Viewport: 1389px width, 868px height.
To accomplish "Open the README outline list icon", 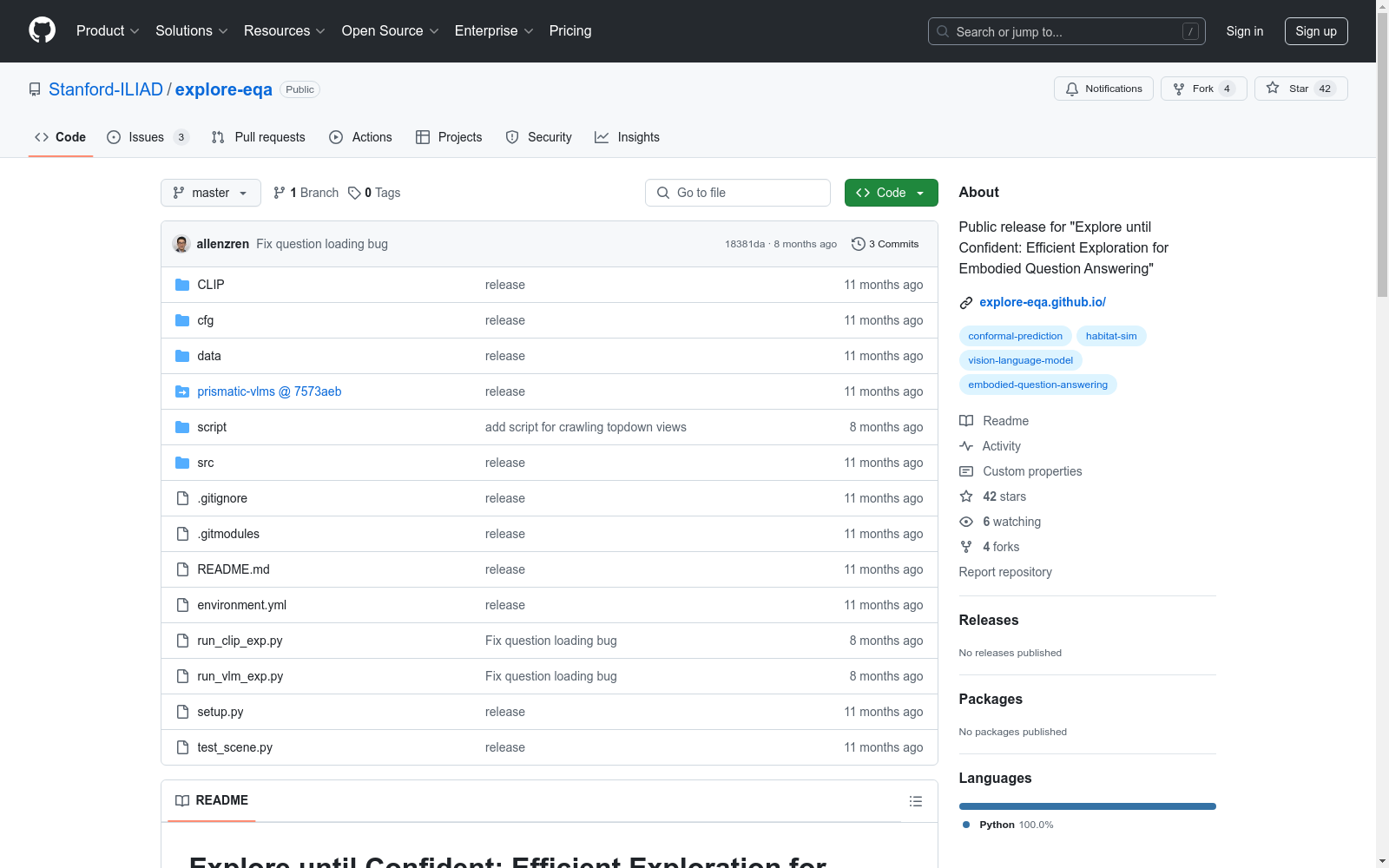I will [916, 801].
